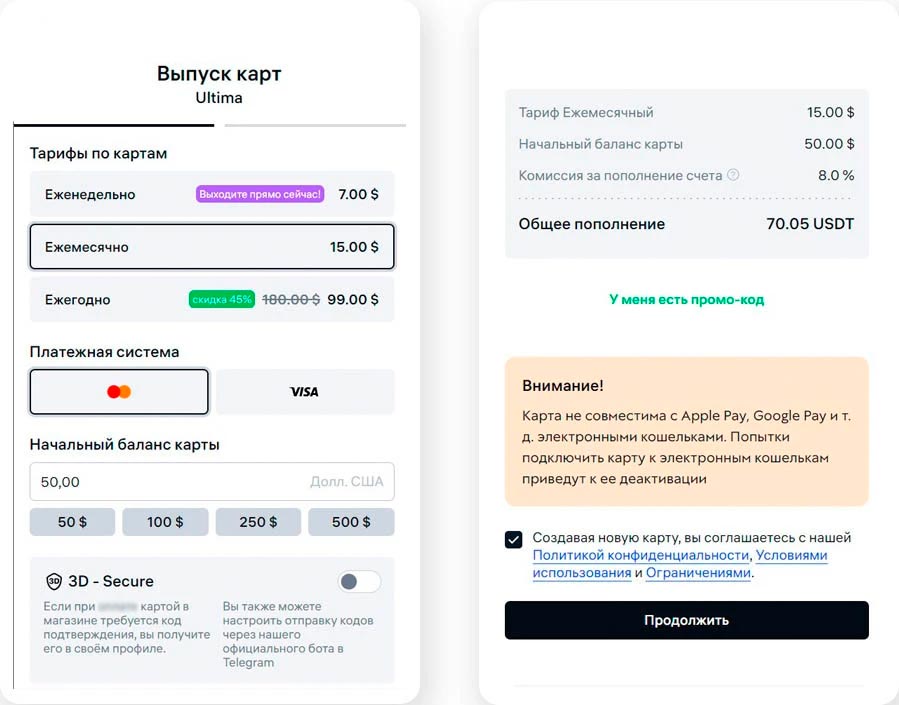899x705 pixels.
Task: Select the VISA payment system
Action: click(x=305, y=392)
